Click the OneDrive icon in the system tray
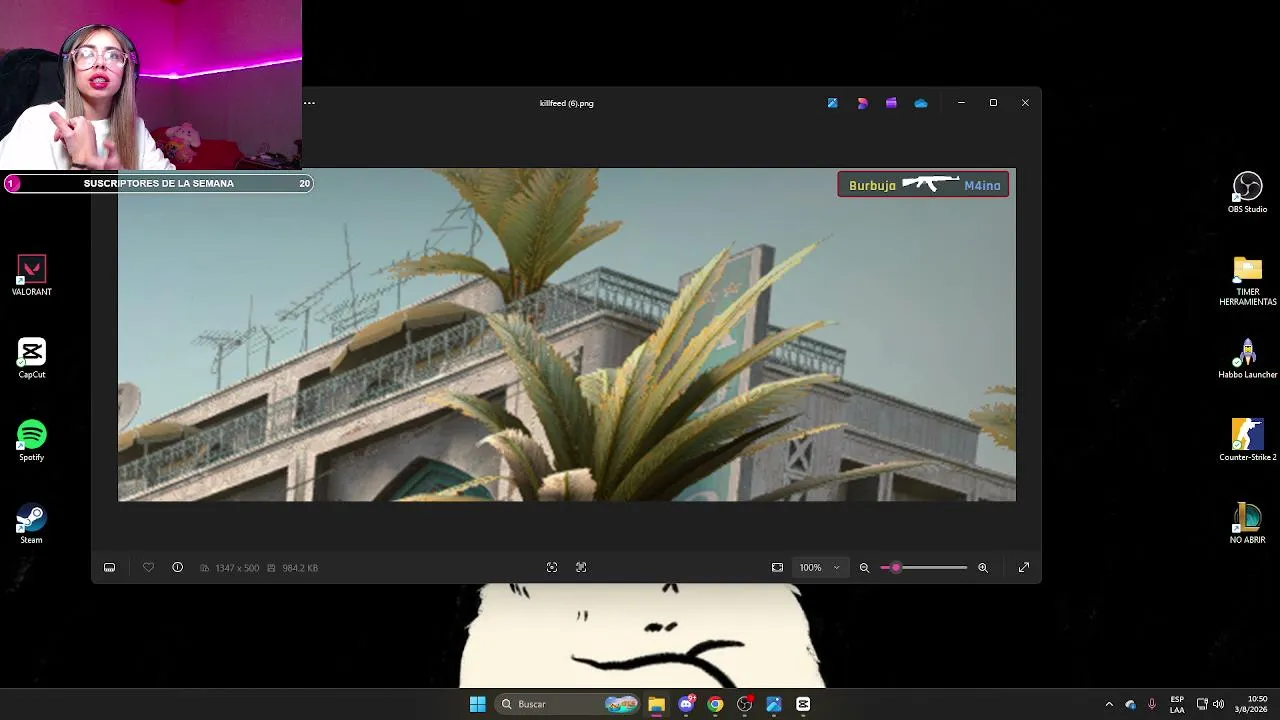Viewport: 1280px width, 720px height. pyautogui.click(x=1130, y=704)
